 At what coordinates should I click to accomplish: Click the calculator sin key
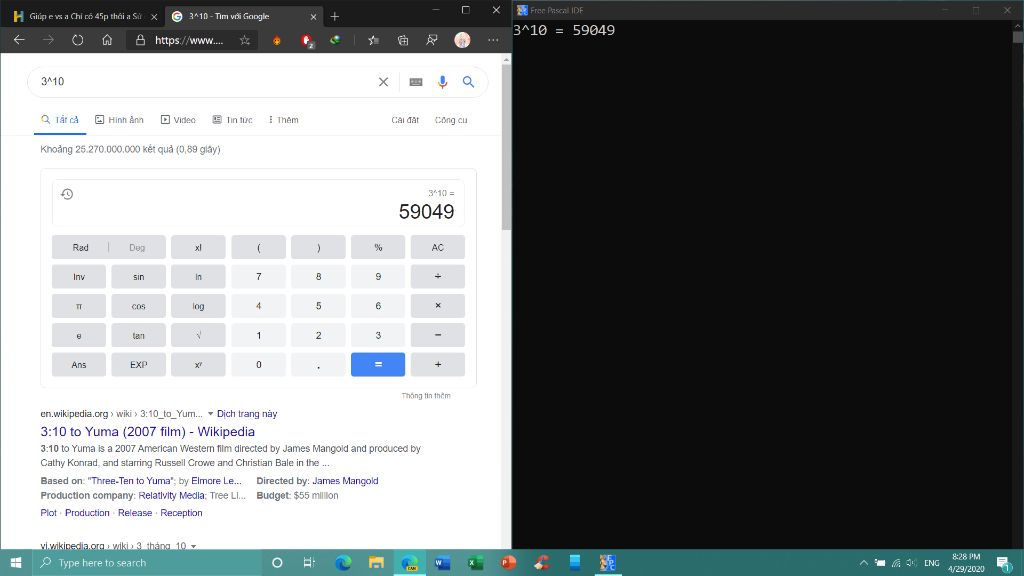tap(138, 277)
